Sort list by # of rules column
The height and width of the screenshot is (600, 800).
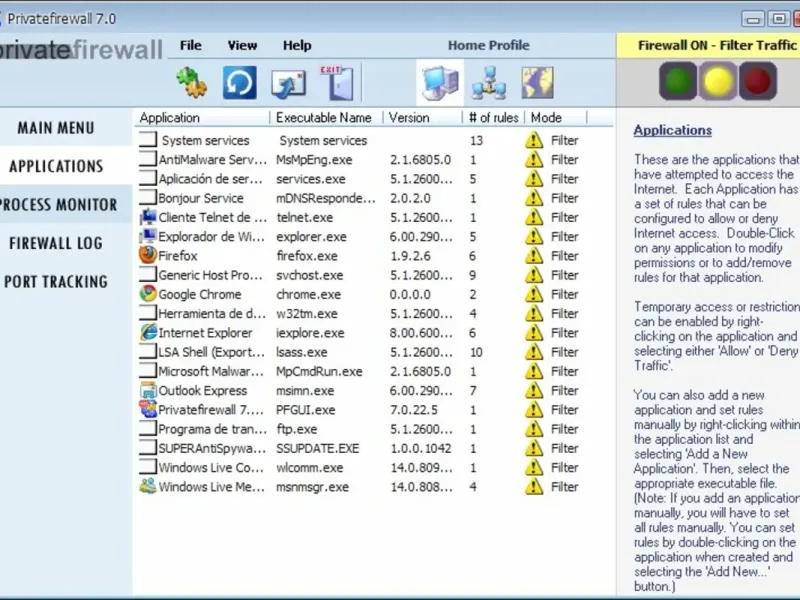point(493,118)
